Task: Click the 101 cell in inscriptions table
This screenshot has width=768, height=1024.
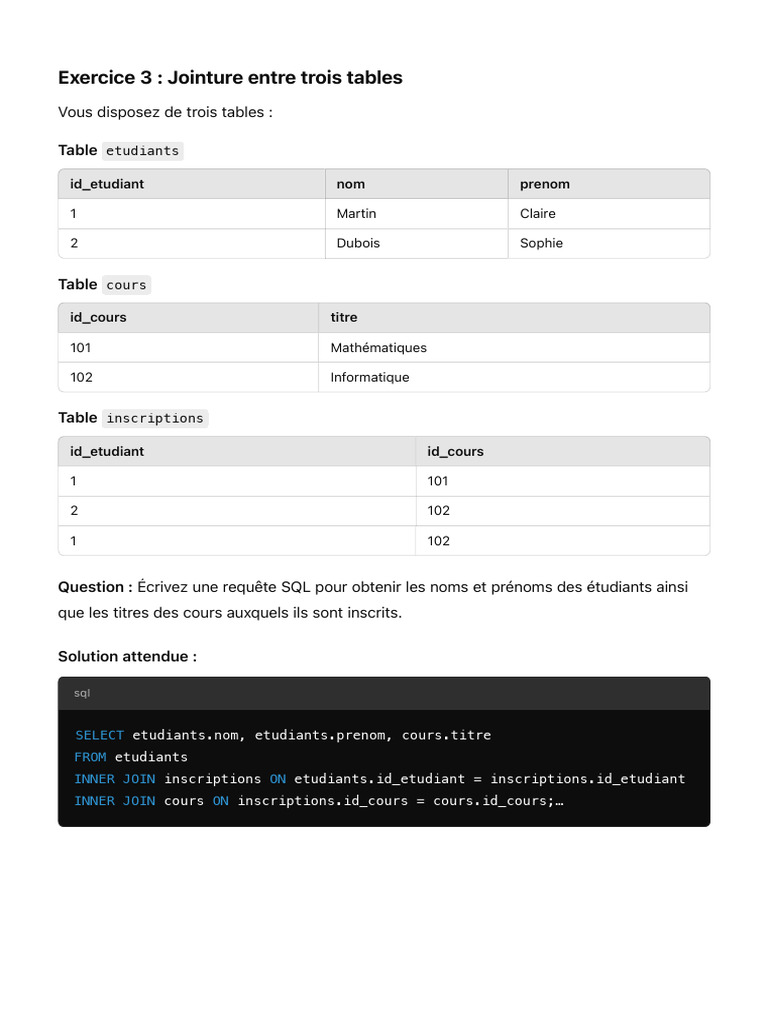Action: point(562,481)
